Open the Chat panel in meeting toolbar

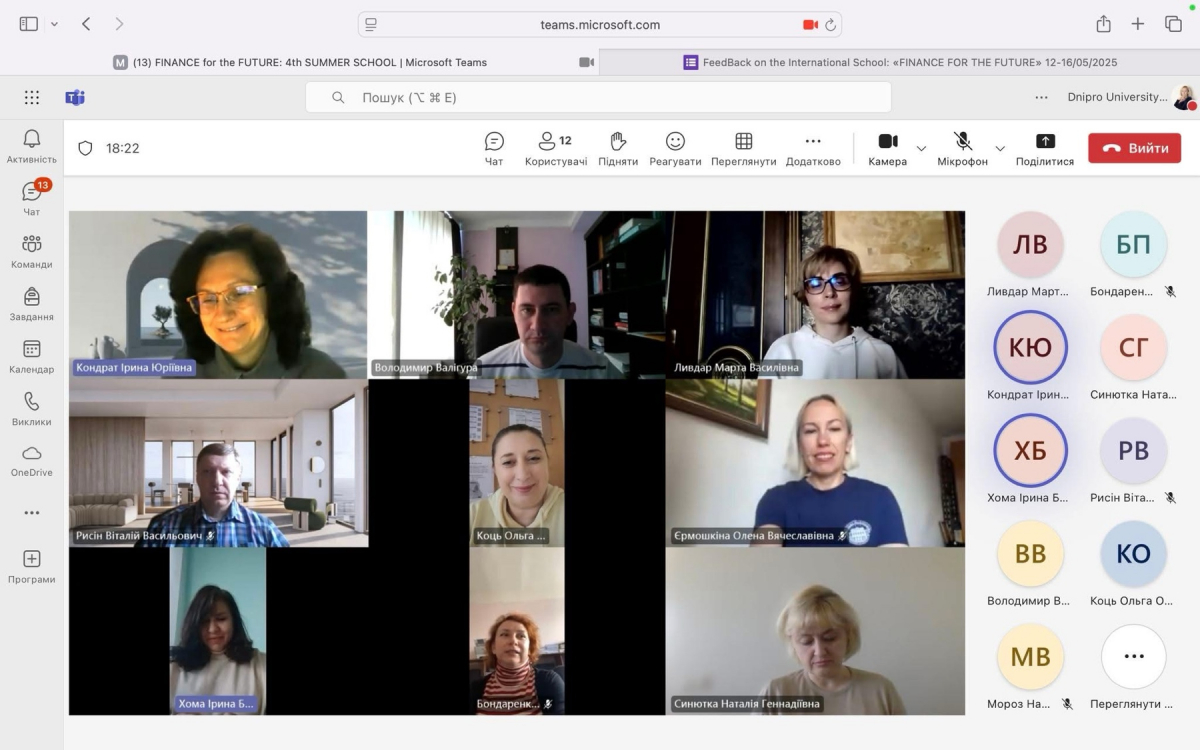pyautogui.click(x=494, y=148)
